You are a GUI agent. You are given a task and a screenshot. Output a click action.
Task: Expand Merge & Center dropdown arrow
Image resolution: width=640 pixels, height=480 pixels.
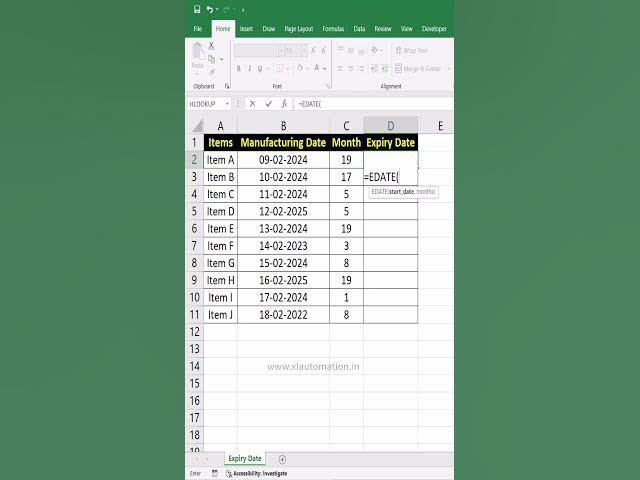[449, 69]
